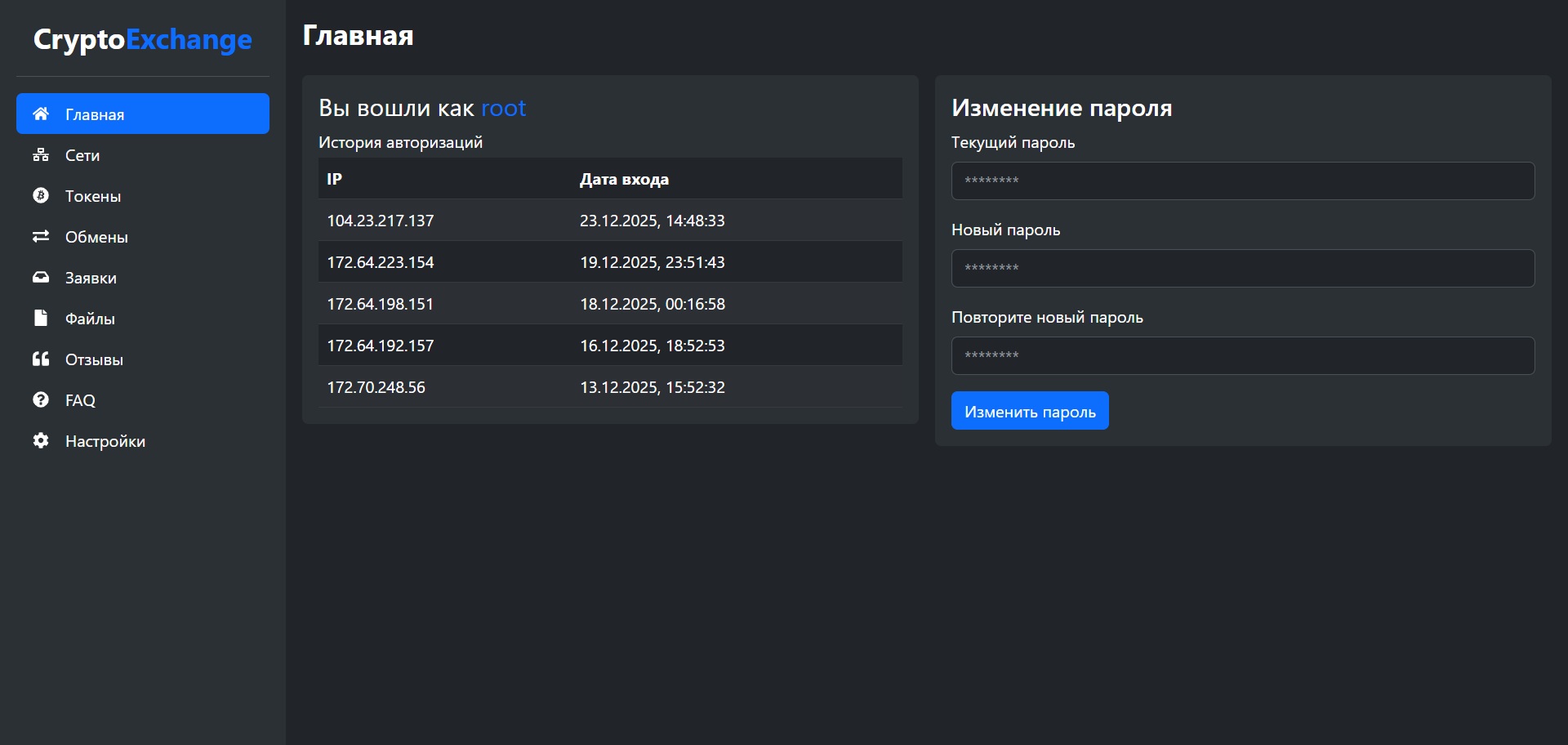Click into the Новый пароль field
1568x745 pixels.
coord(1242,268)
